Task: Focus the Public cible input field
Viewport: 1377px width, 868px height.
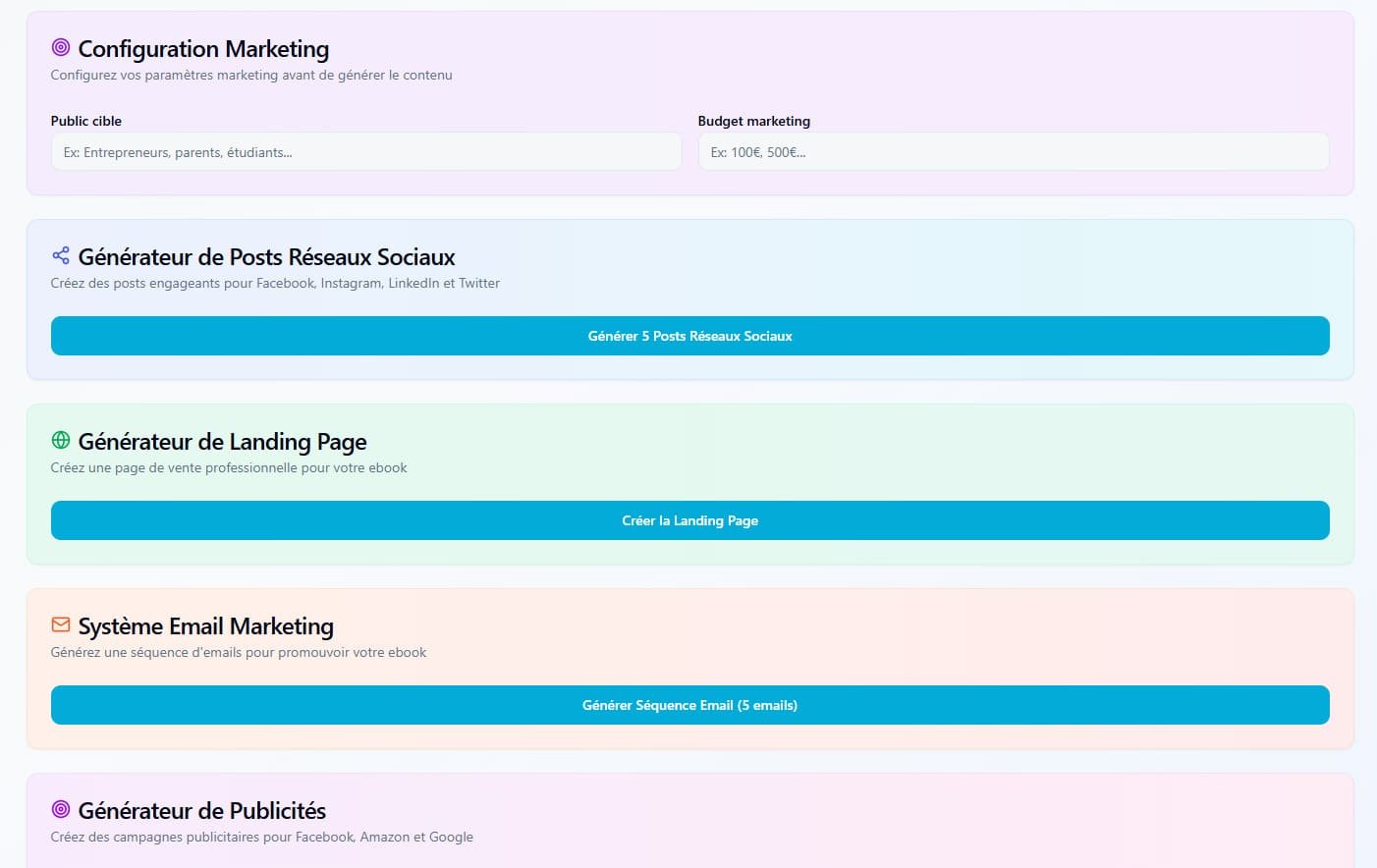Action: click(x=366, y=151)
